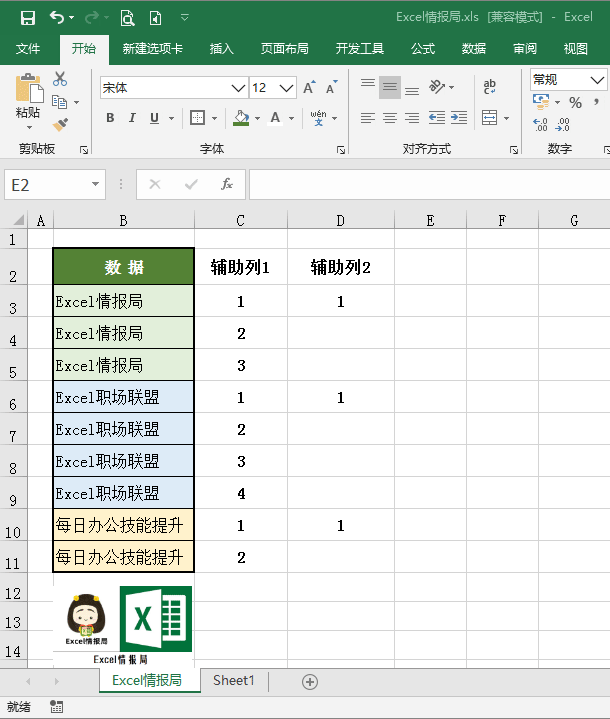This screenshot has height=719, width=610.
Task: Toggle italic formatting
Action: (132, 118)
